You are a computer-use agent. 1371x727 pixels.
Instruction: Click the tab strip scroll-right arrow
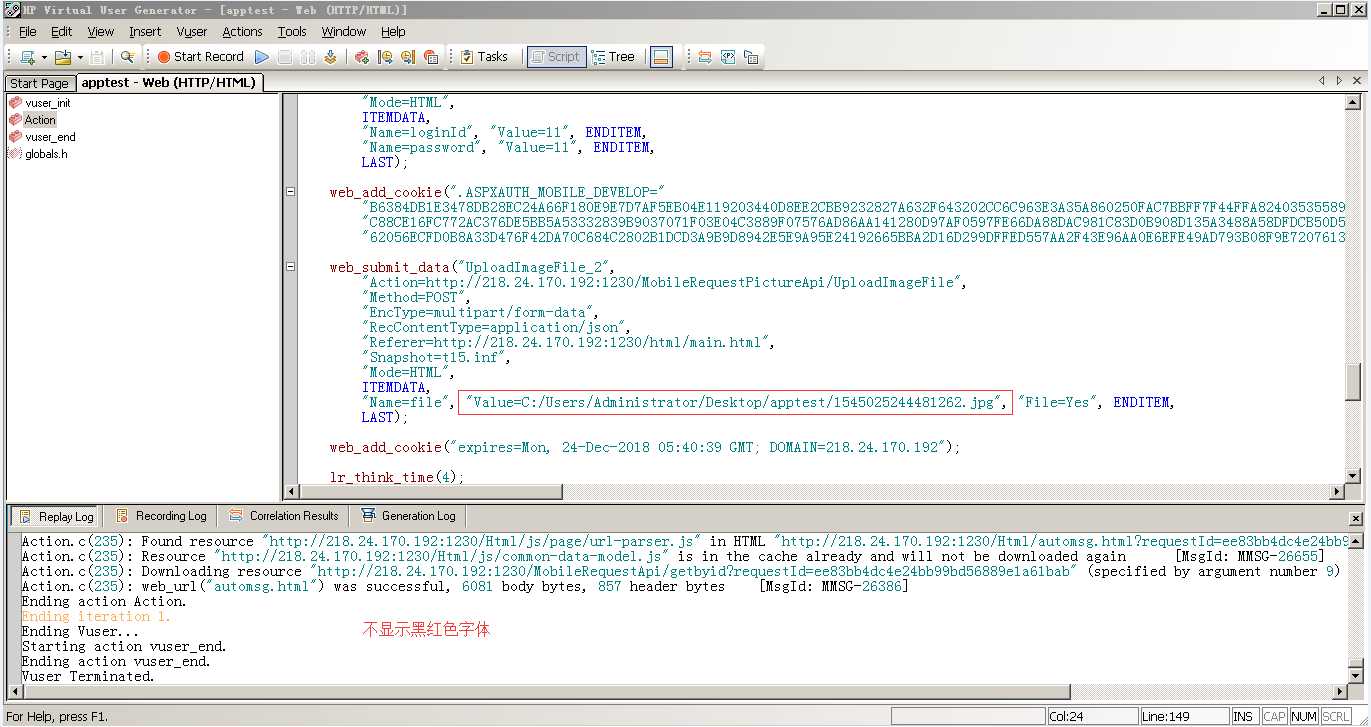[x=1339, y=81]
